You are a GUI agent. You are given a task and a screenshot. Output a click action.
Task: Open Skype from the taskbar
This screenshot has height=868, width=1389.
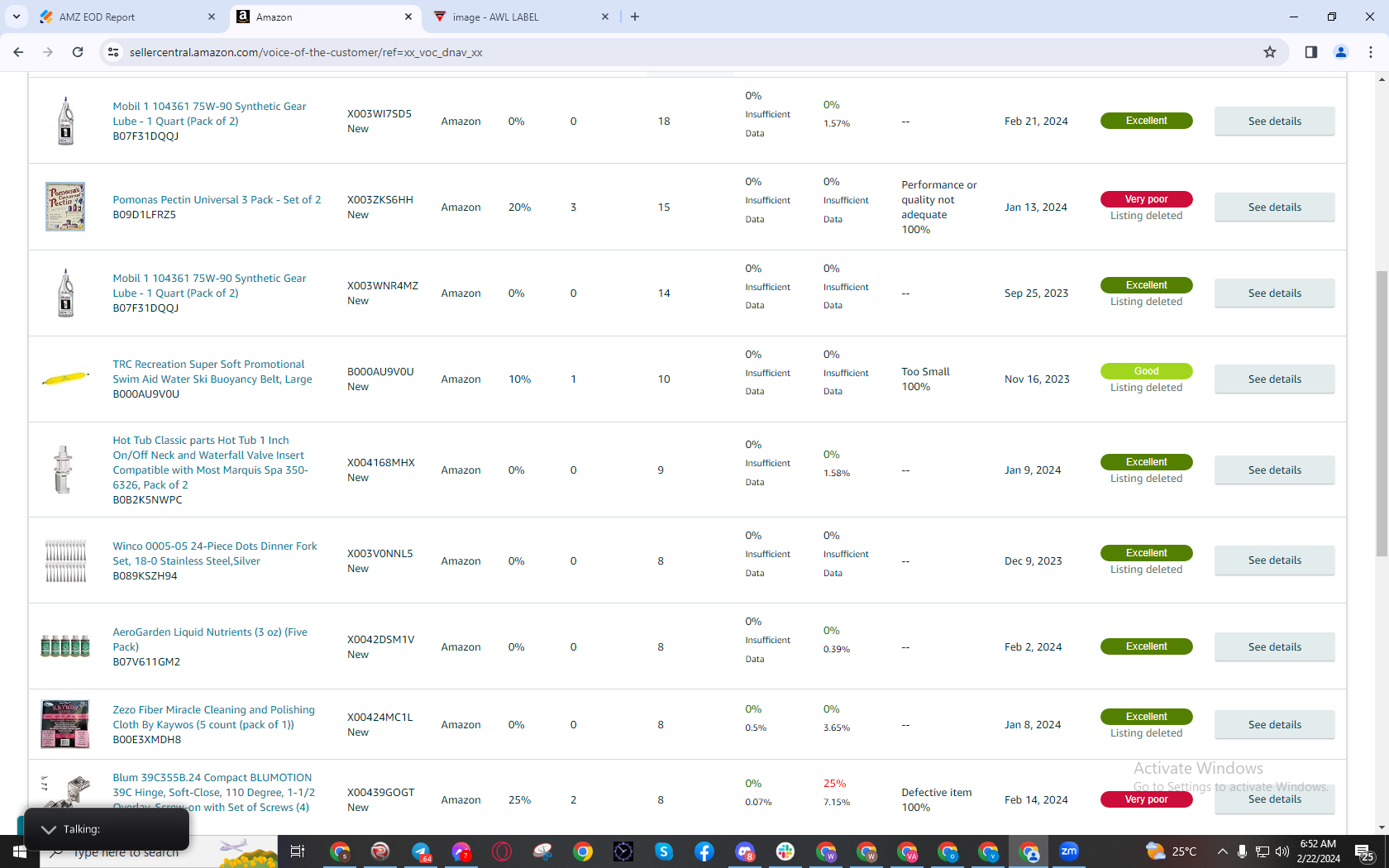coord(664,851)
